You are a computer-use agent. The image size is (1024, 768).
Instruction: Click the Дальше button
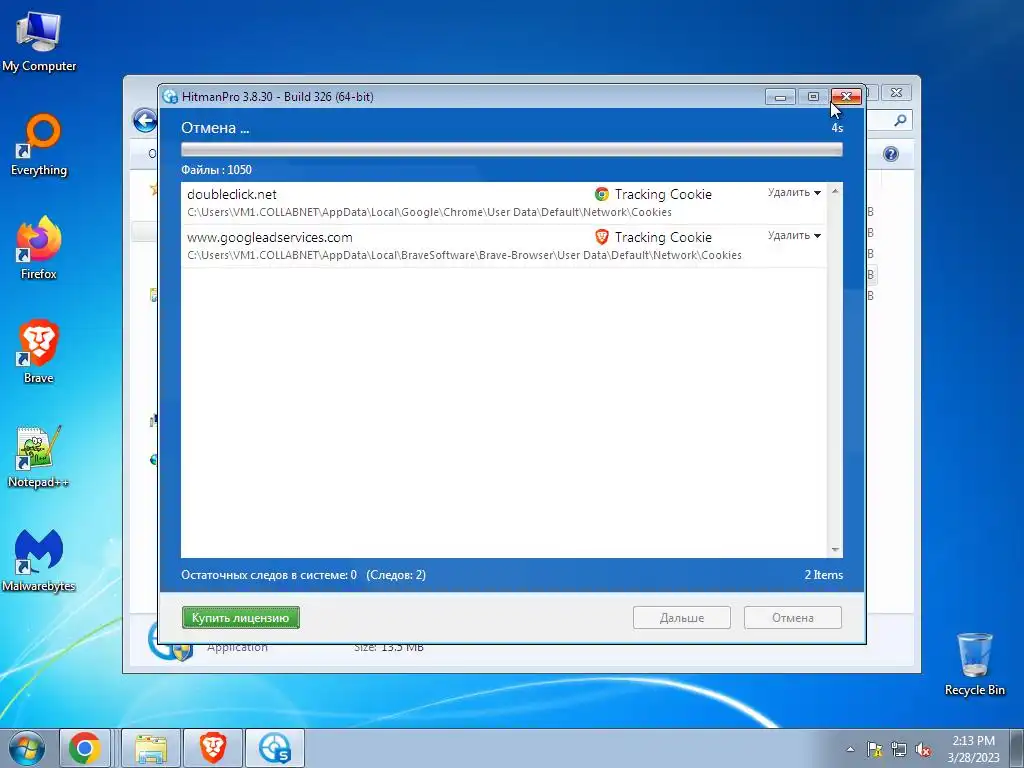click(x=682, y=618)
